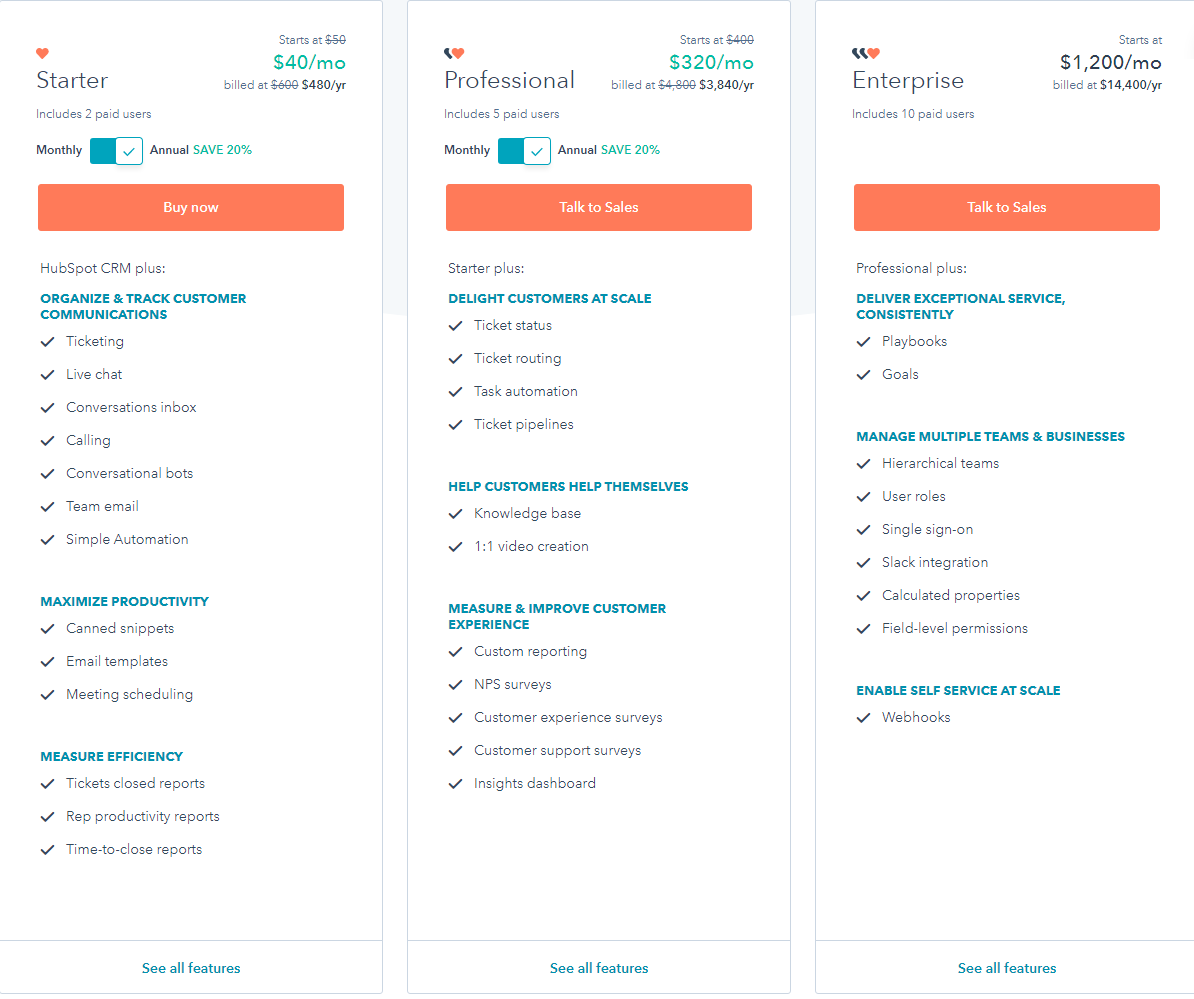Click the checkmark next to Insights dashboard
The image size is (1194, 999).
[455, 783]
